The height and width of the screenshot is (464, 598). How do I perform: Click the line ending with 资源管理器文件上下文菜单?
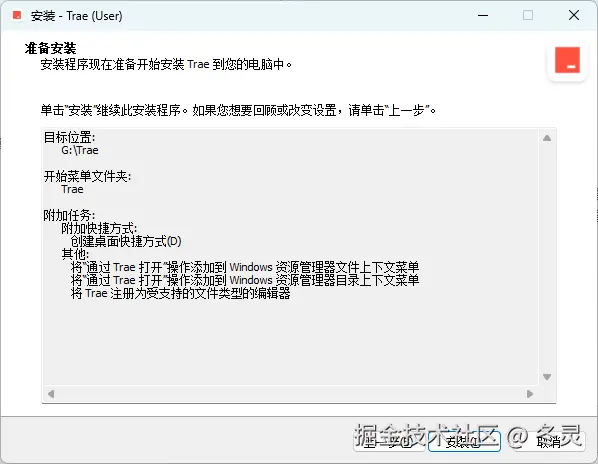pos(245,267)
